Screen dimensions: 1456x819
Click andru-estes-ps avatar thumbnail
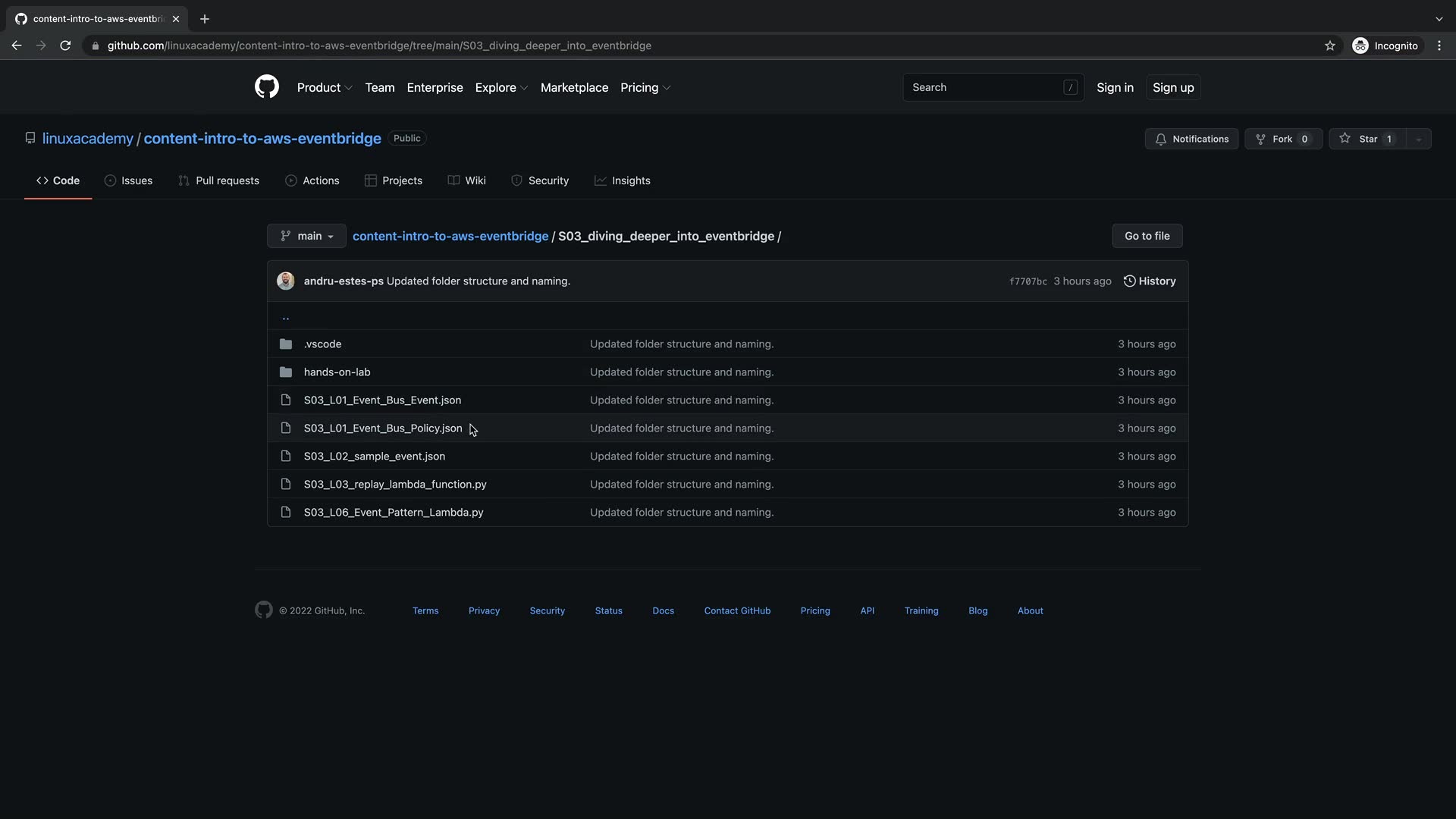[286, 281]
